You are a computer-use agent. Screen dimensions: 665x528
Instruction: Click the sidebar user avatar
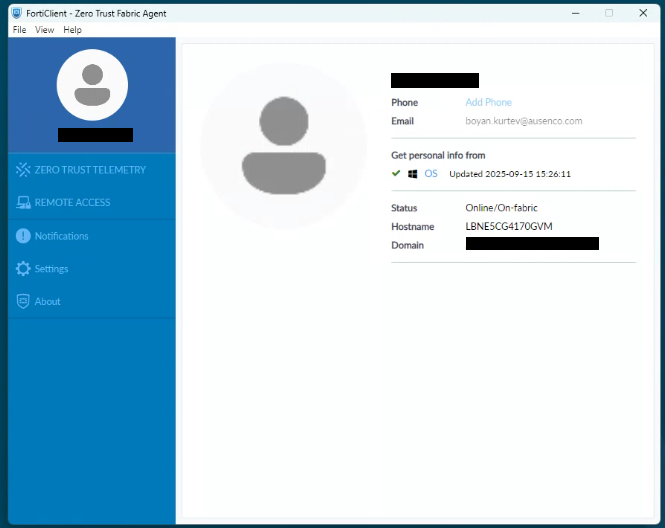[92, 85]
